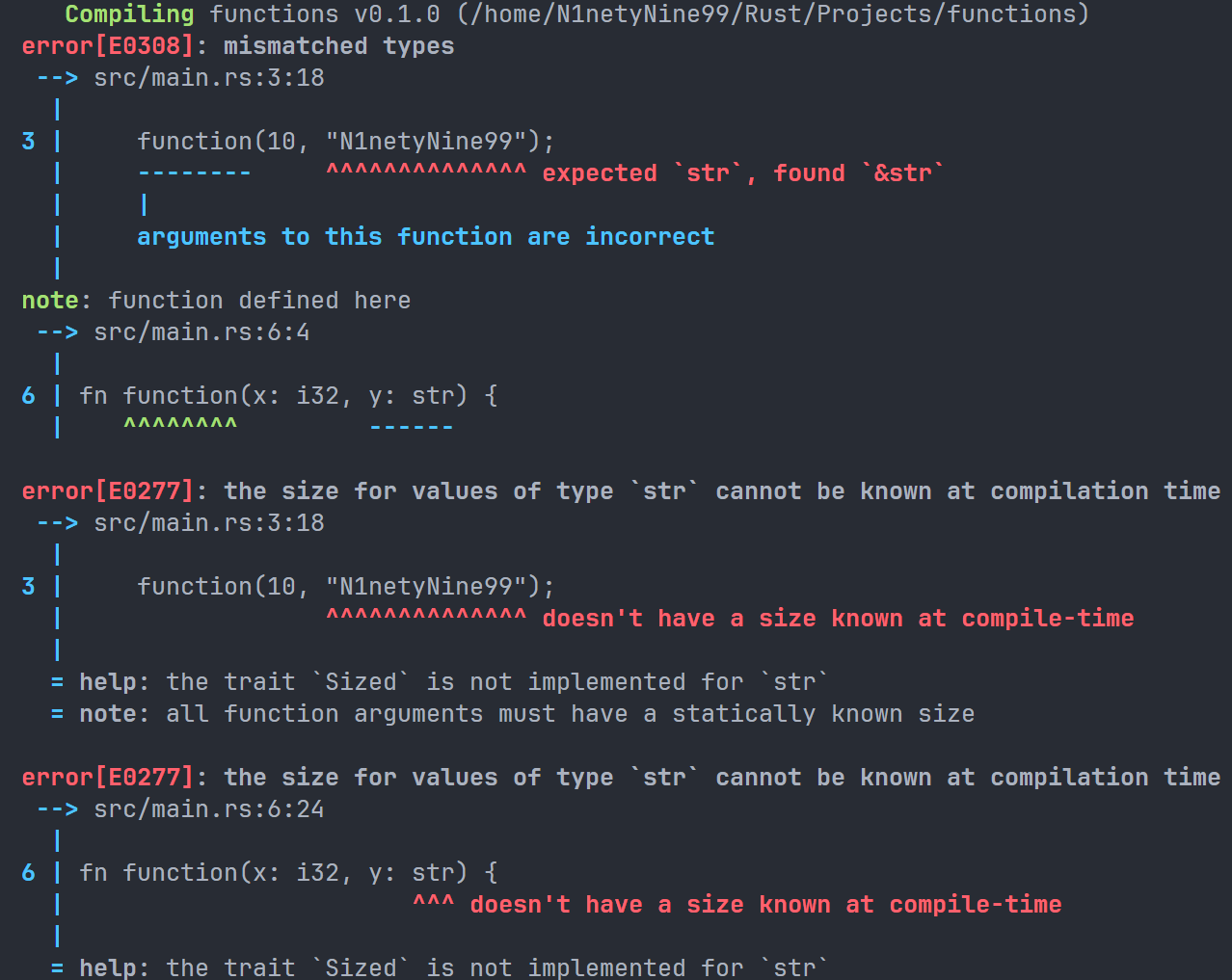Viewport: 1232px width, 980px height.
Task: Click the three red carets under "str"
Action: [434, 904]
